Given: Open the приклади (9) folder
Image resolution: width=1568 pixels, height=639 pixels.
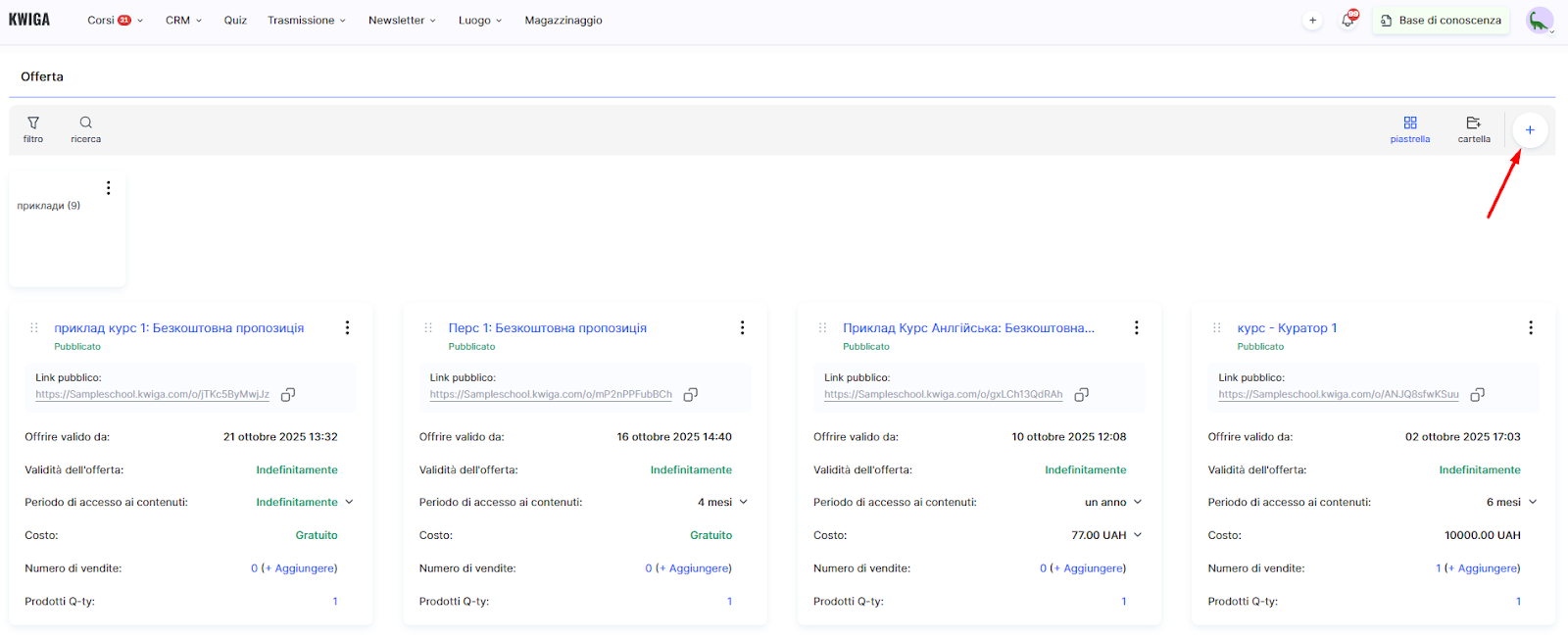Looking at the screenshot, I should click(x=49, y=206).
